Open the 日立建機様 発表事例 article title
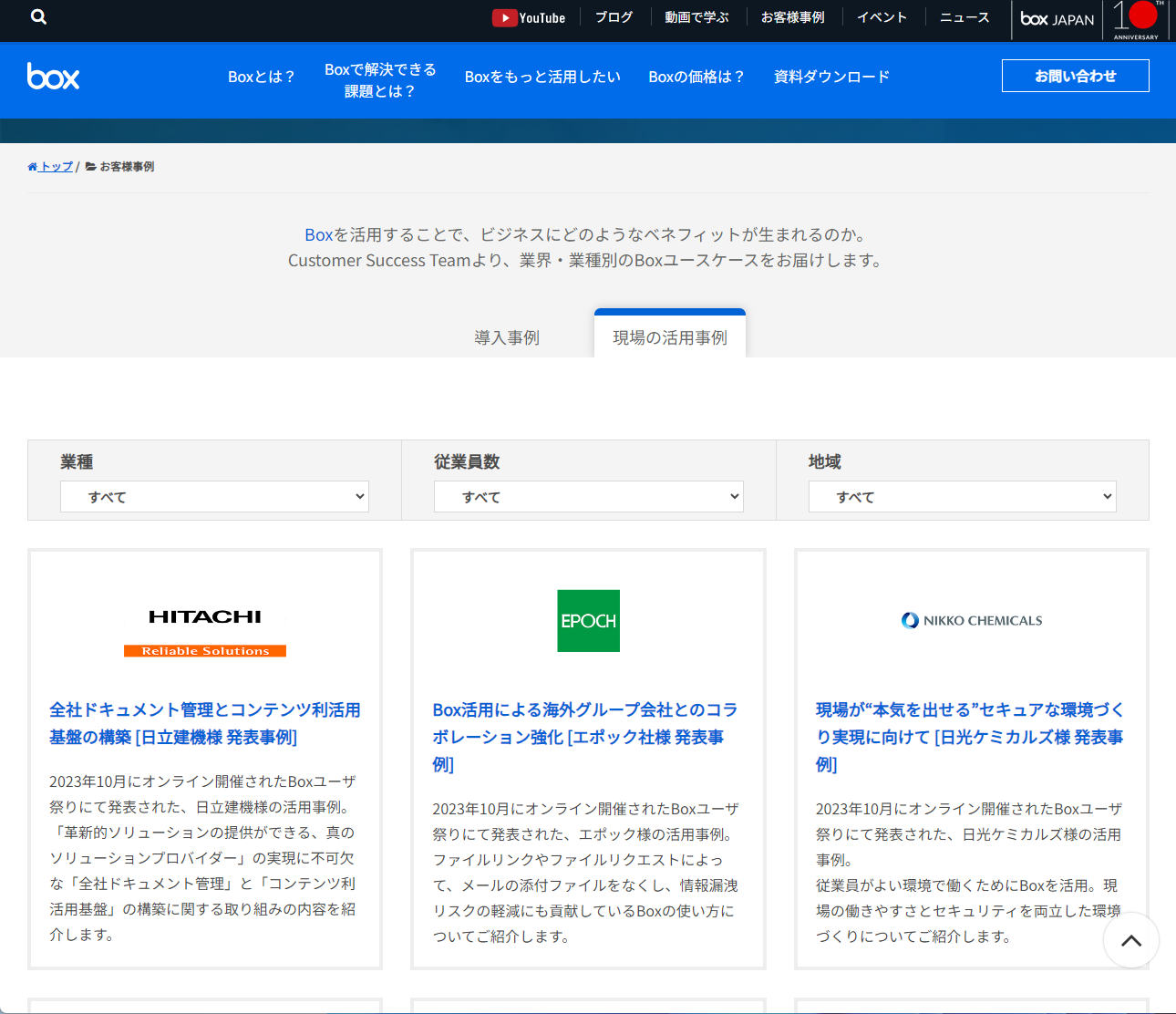1176x1014 pixels. pos(205,723)
